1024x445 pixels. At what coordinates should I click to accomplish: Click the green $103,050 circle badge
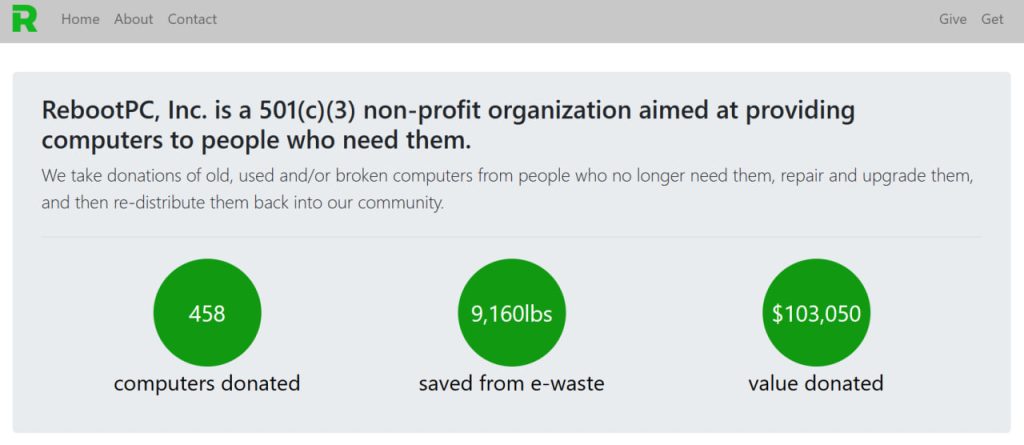[x=816, y=313]
